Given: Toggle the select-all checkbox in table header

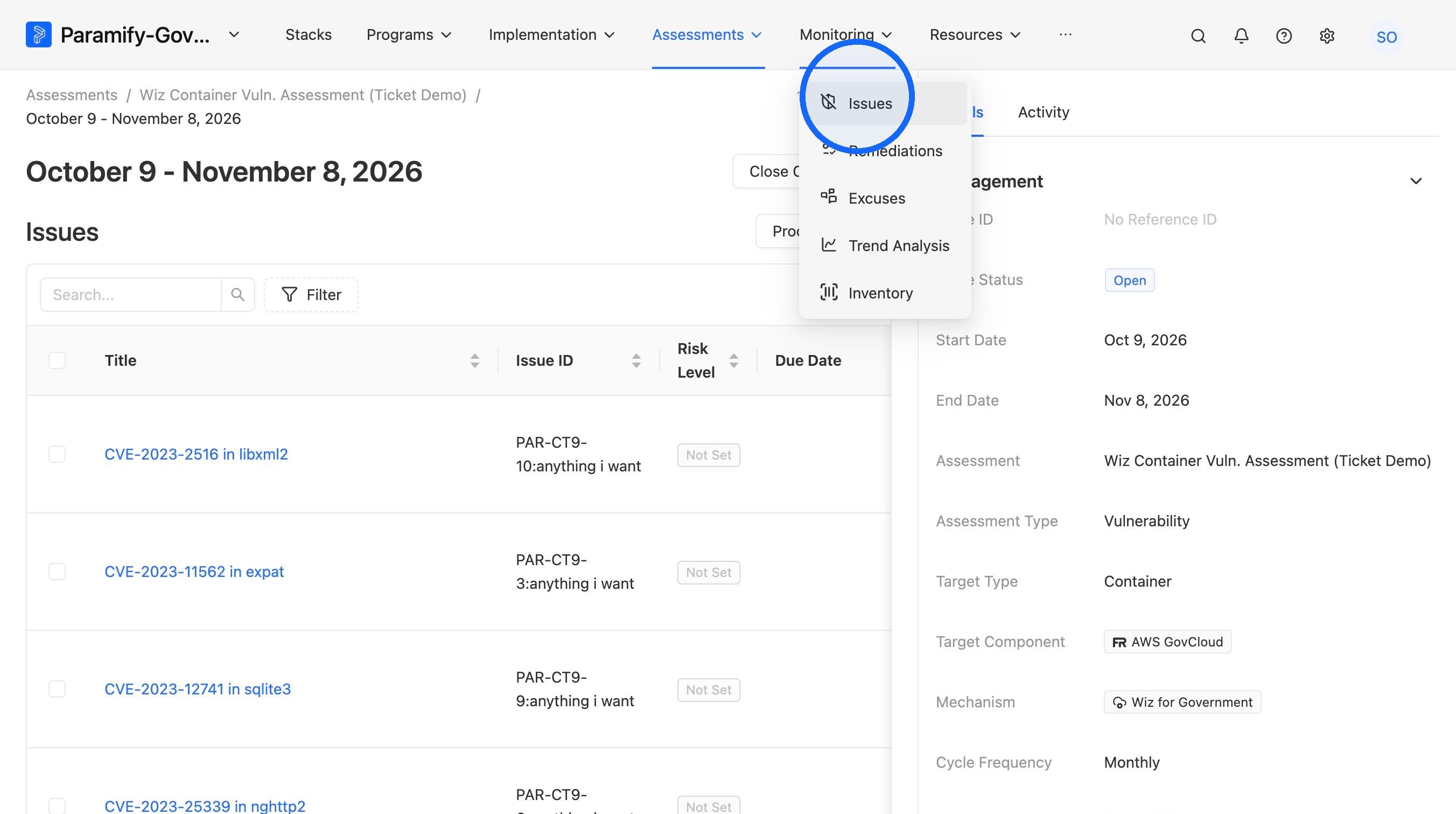Looking at the screenshot, I should point(57,360).
